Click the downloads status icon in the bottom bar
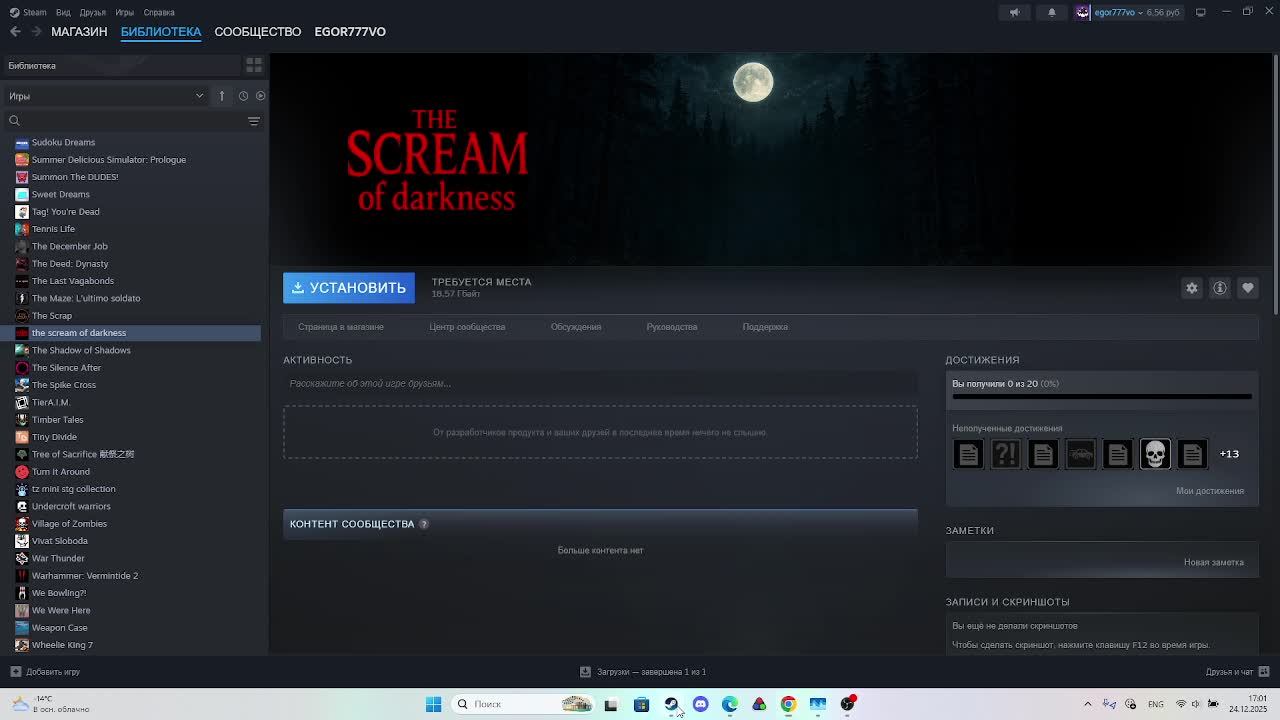 585,672
